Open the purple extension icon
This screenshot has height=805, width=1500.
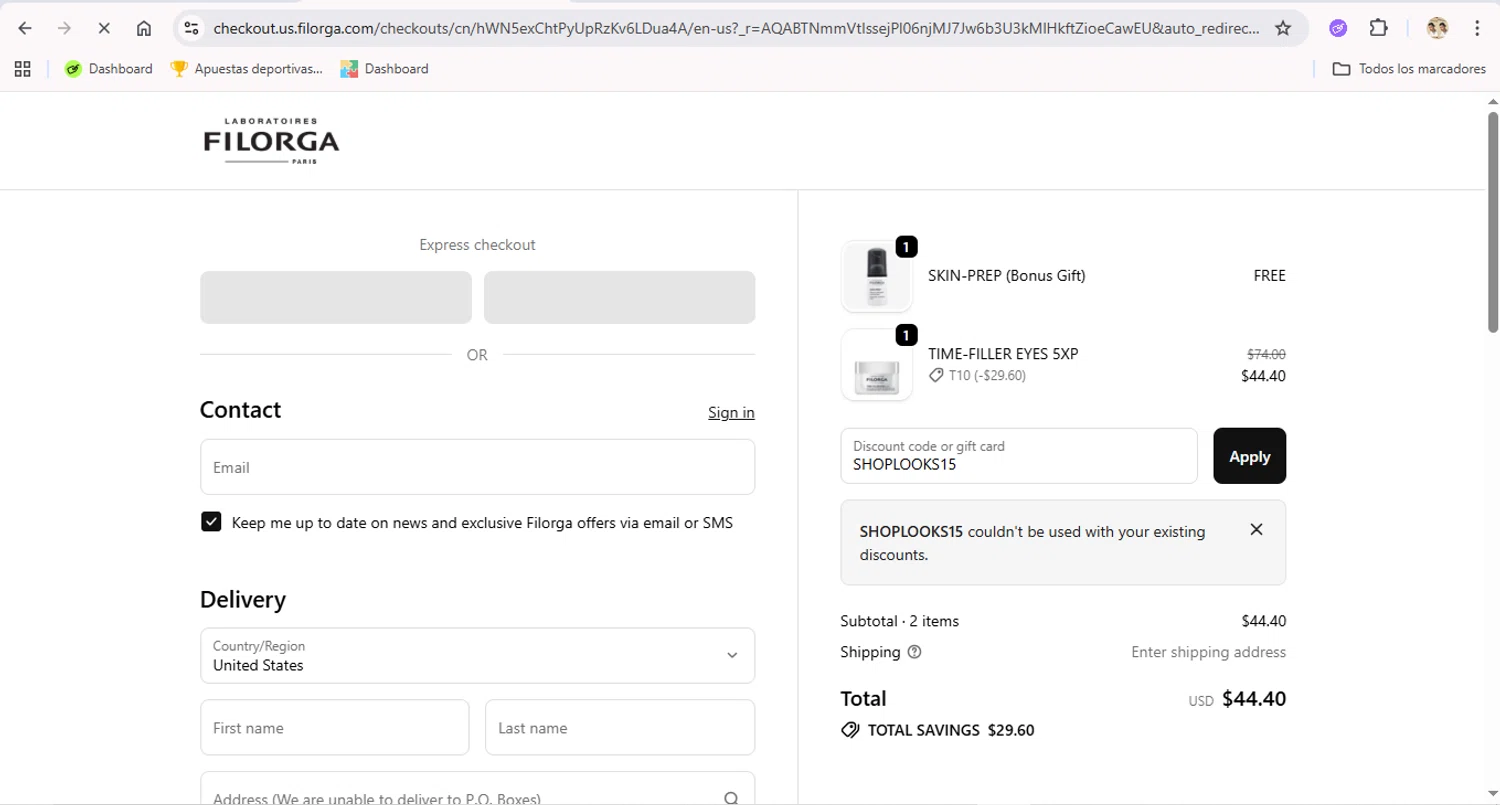(x=1338, y=28)
